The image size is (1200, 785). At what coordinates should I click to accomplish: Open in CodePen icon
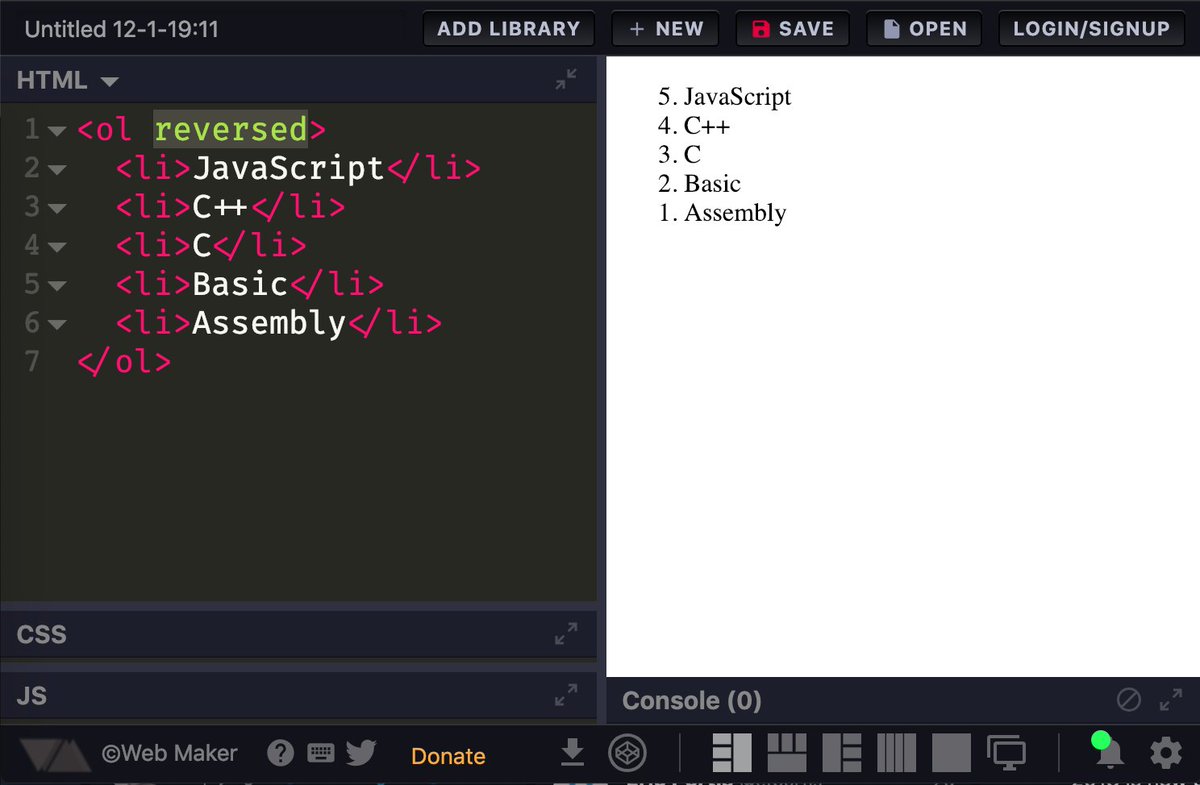[629, 753]
